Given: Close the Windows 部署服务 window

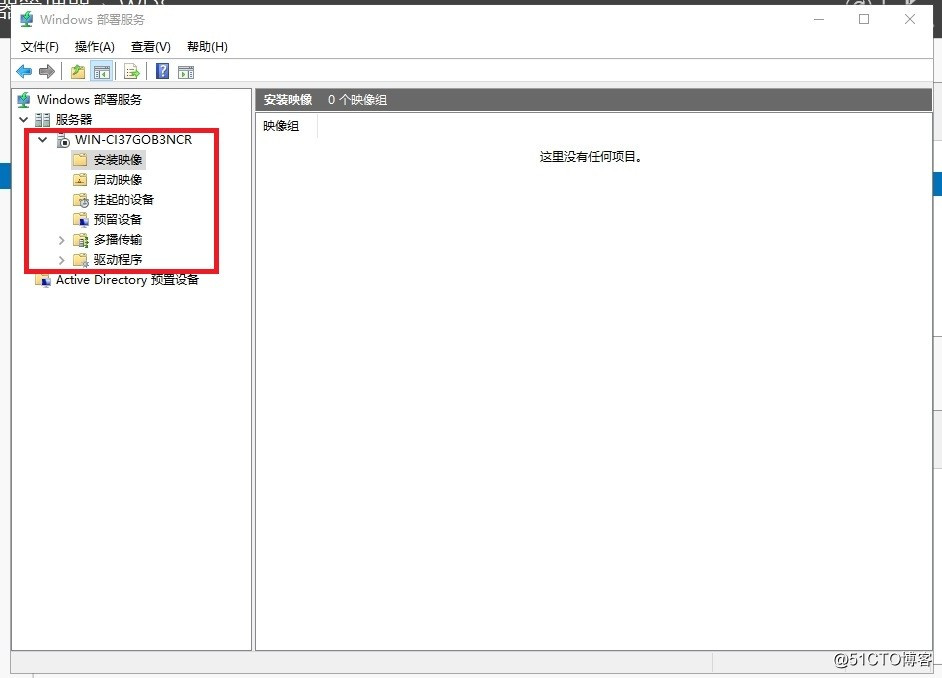Looking at the screenshot, I should [x=910, y=19].
